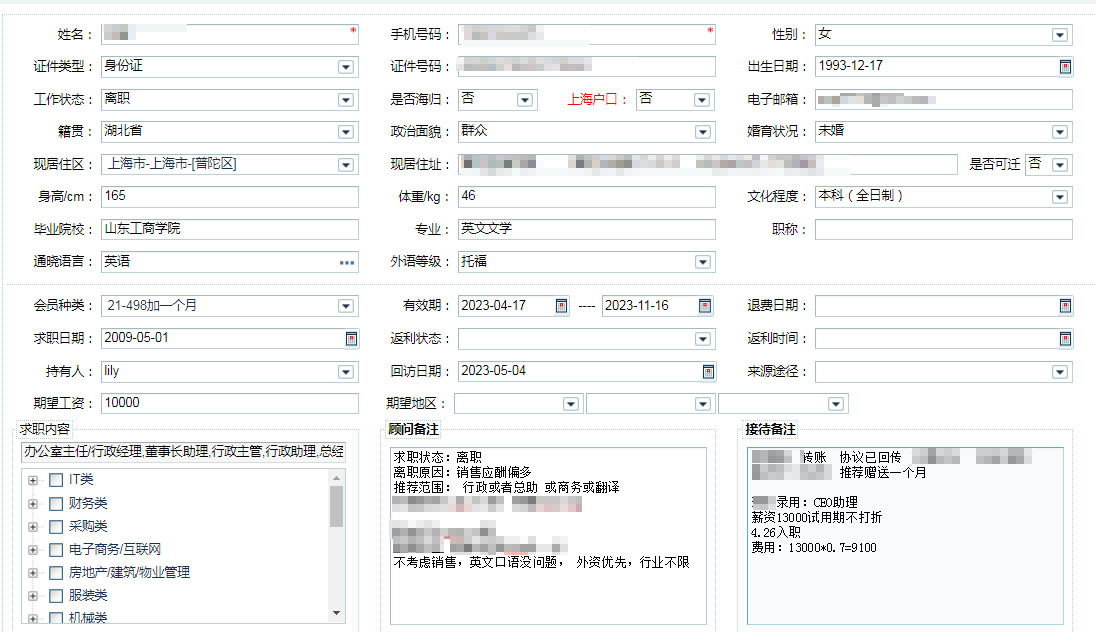The width and height of the screenshot is (1096, 632).
Task: Open the 上海户口 dropdown
Action: point(702,100)
